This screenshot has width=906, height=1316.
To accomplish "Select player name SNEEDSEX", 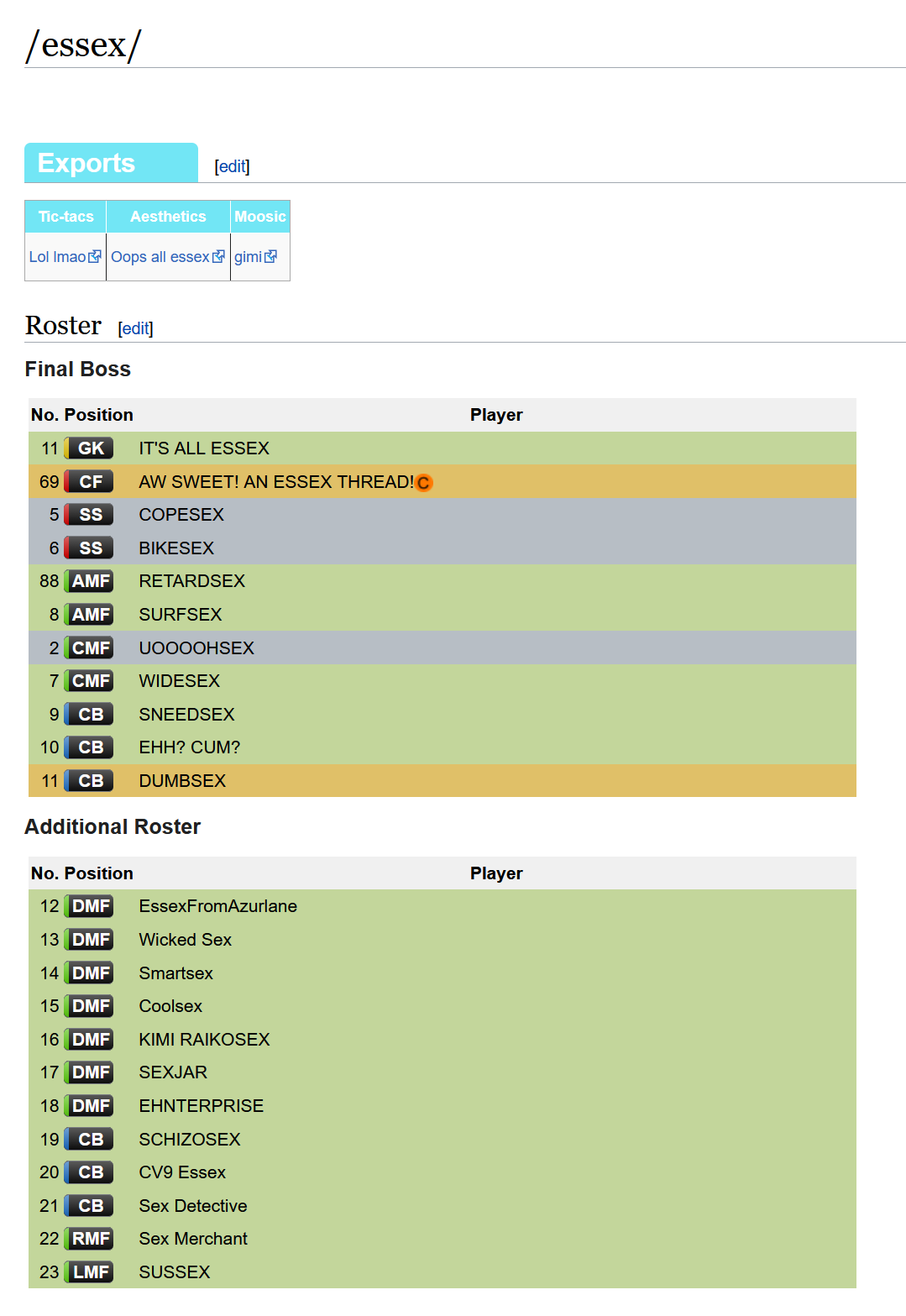I will coord(186,715).
